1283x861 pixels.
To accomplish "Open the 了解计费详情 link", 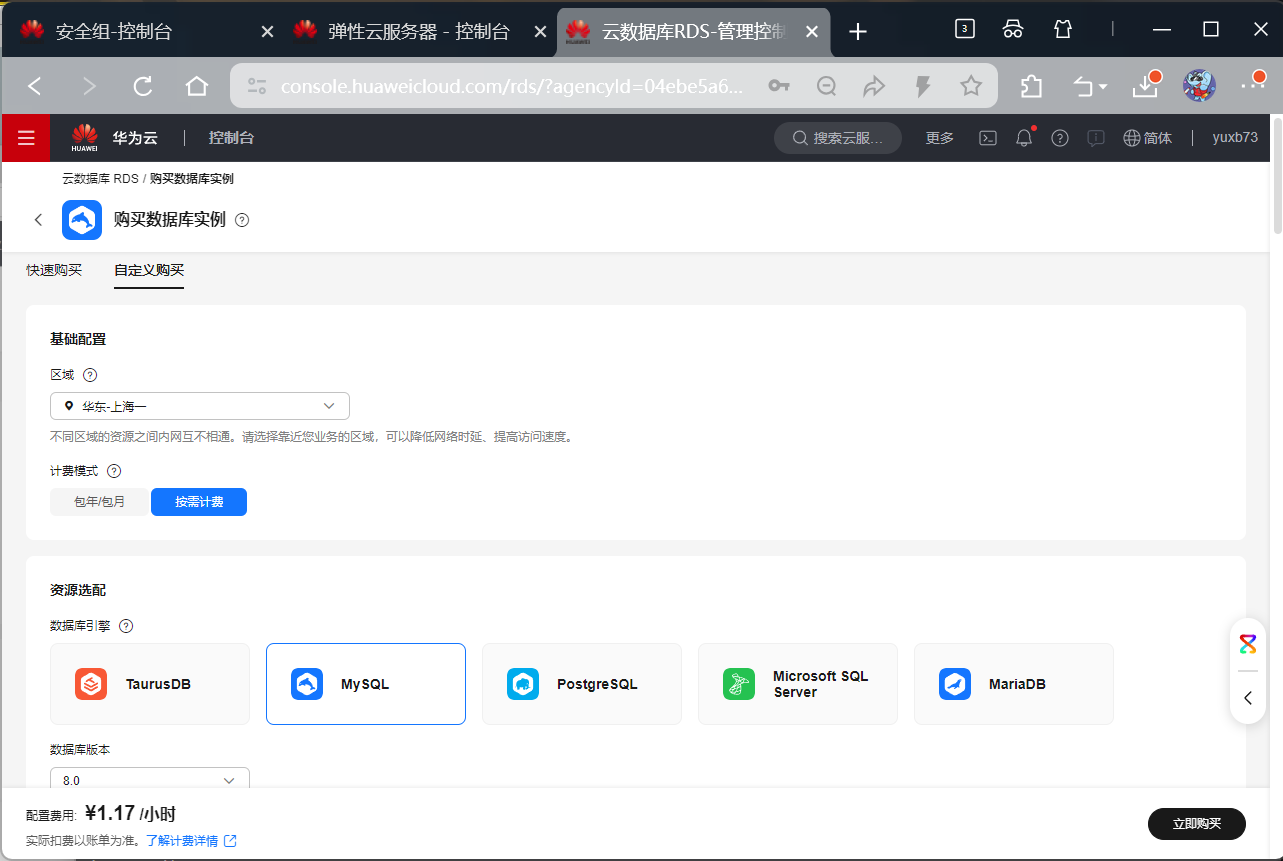I will pyautogui.click(x=191, y=841).
